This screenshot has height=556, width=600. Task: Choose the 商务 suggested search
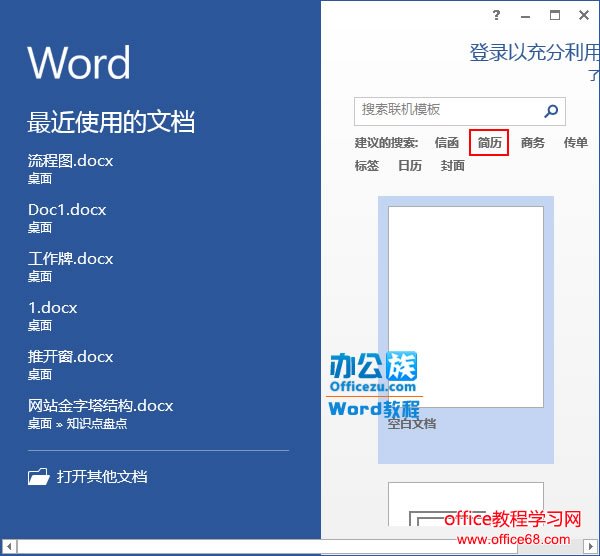(x=533, y=143)
